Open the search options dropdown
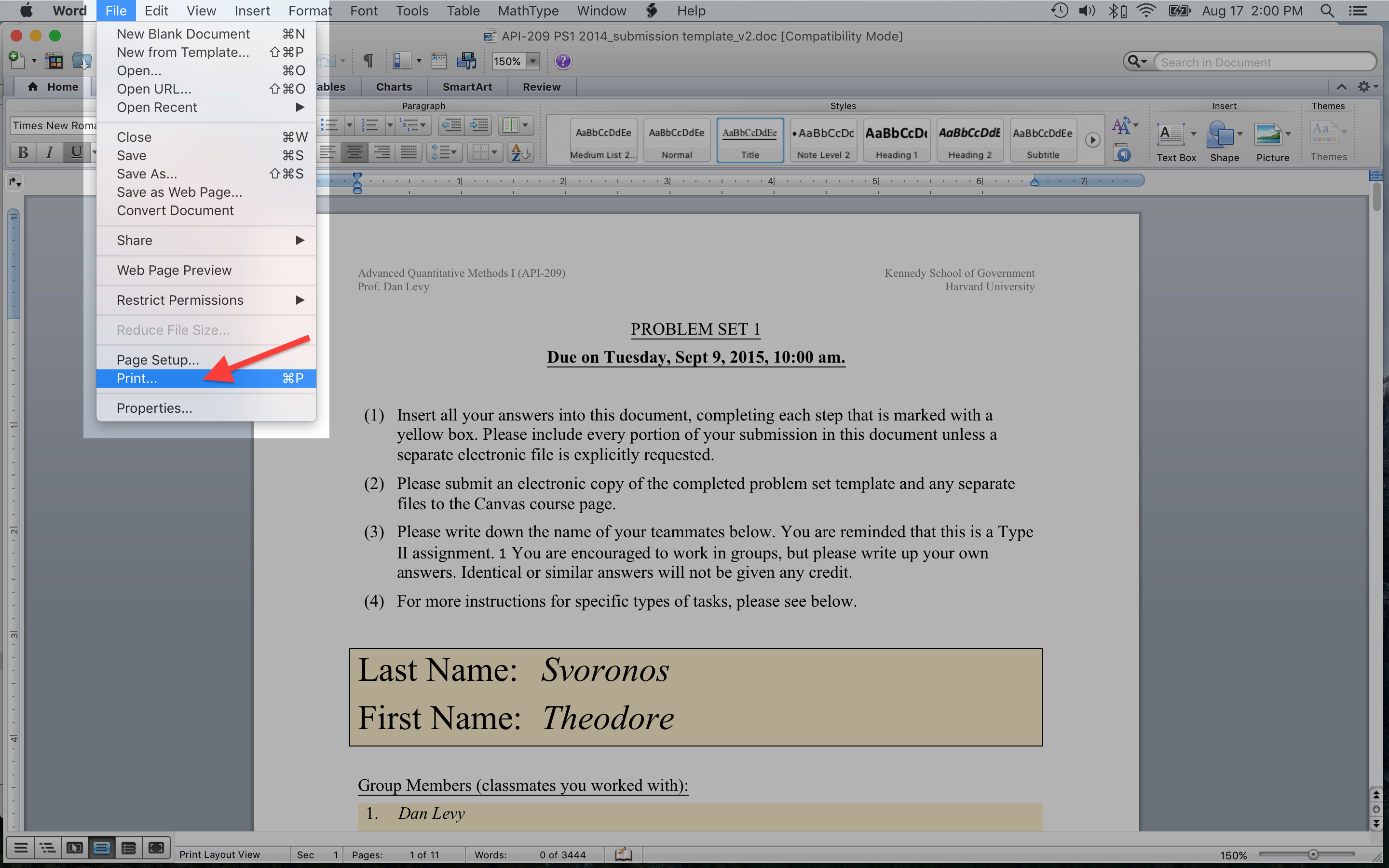 click(x=1138, y=61)
